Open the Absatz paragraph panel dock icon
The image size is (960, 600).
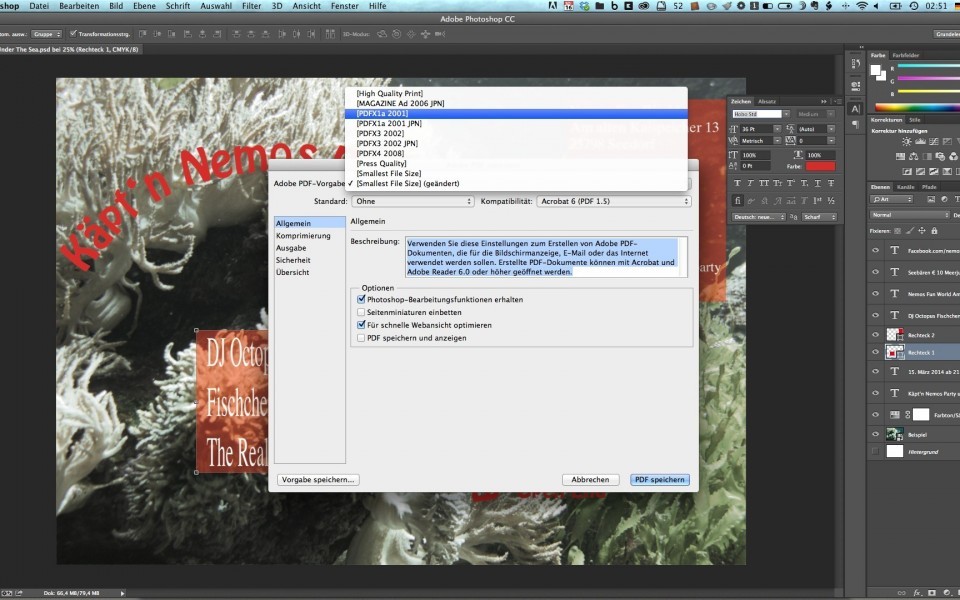pyautogui.click(x=855, y=124)
